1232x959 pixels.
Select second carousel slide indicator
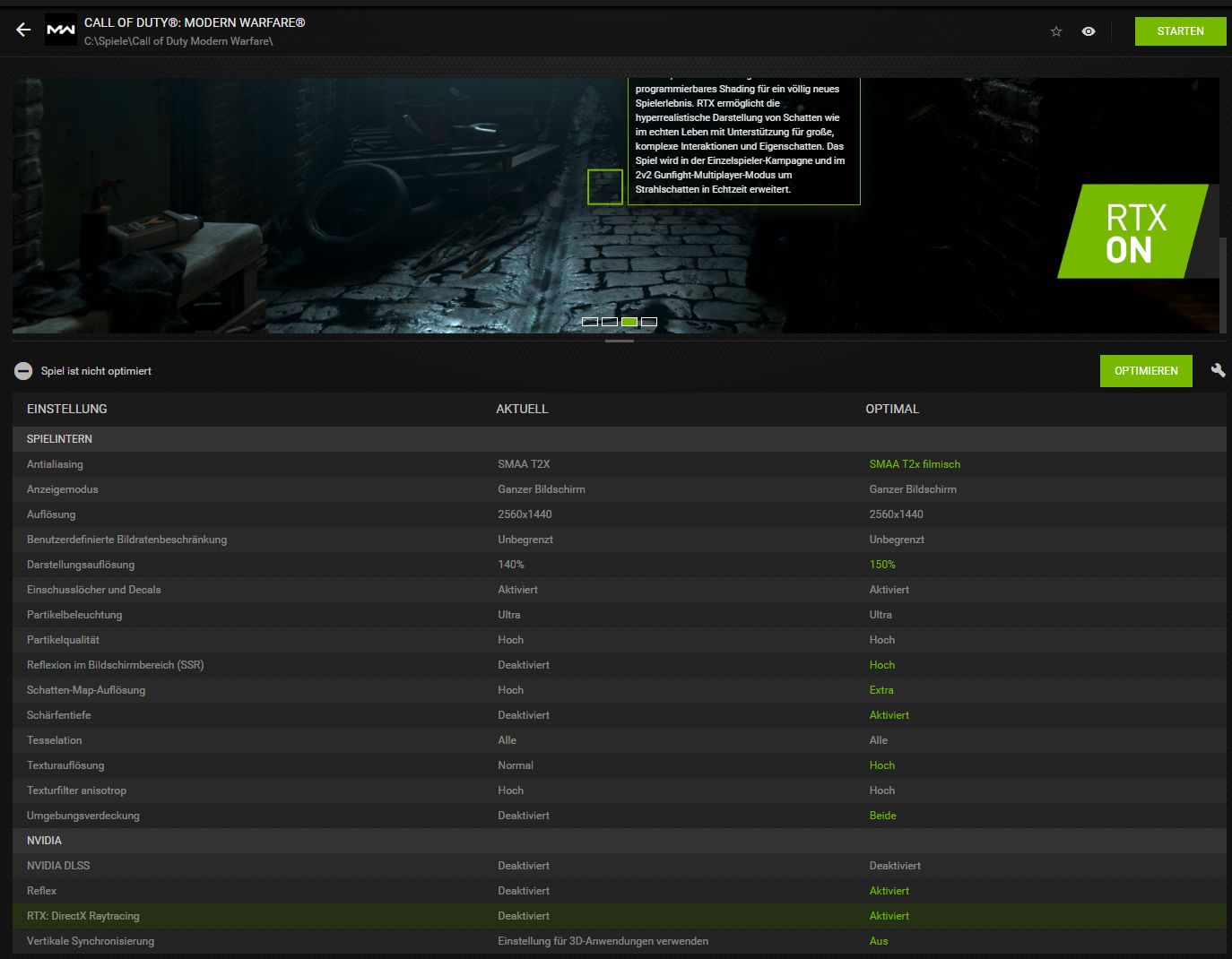[610, 322]
